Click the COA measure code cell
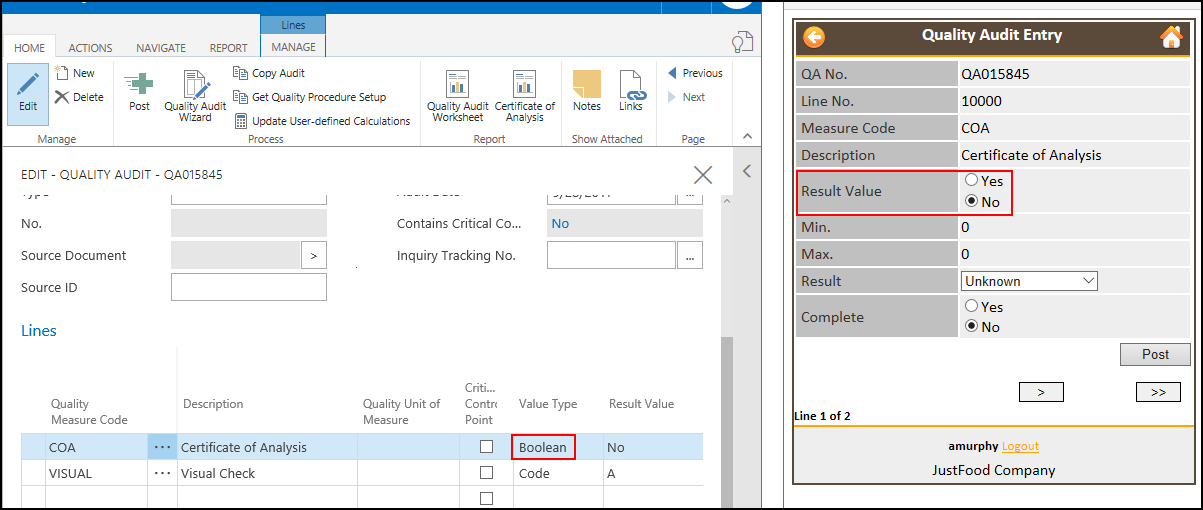 tap(97, 447)
